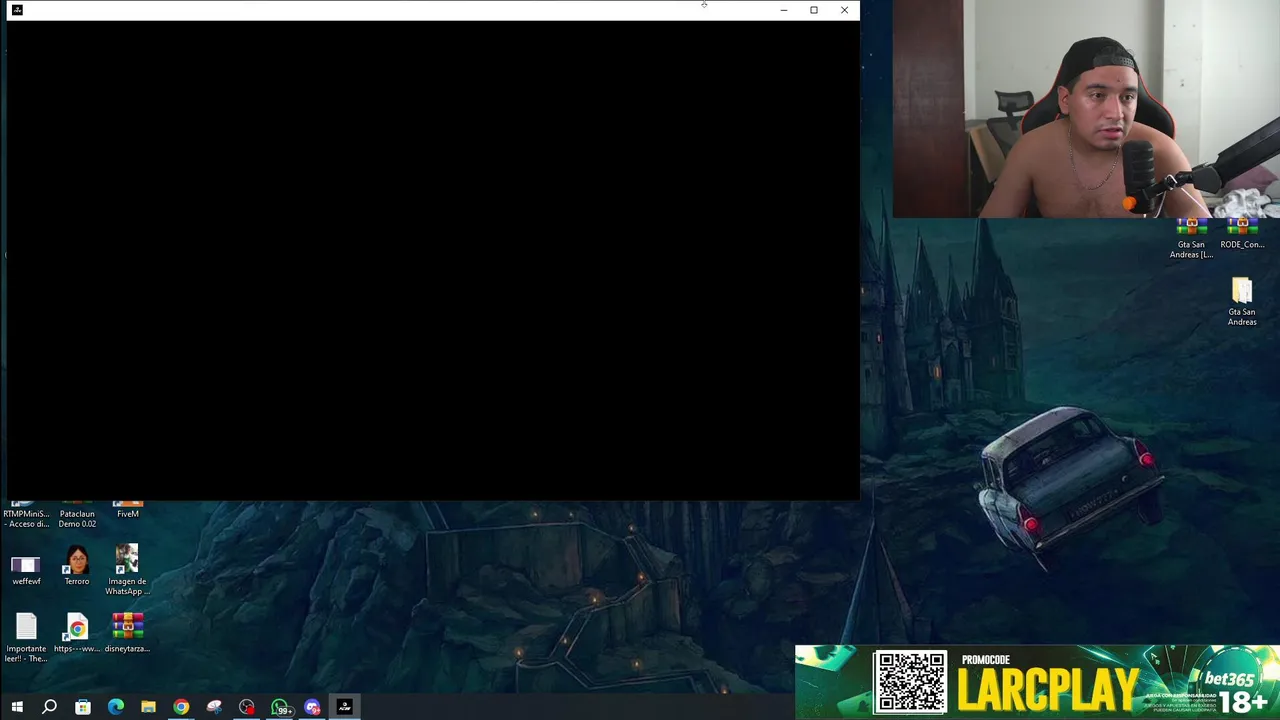
Task: Click the black window's title bar icon
Action: [17, 10]
